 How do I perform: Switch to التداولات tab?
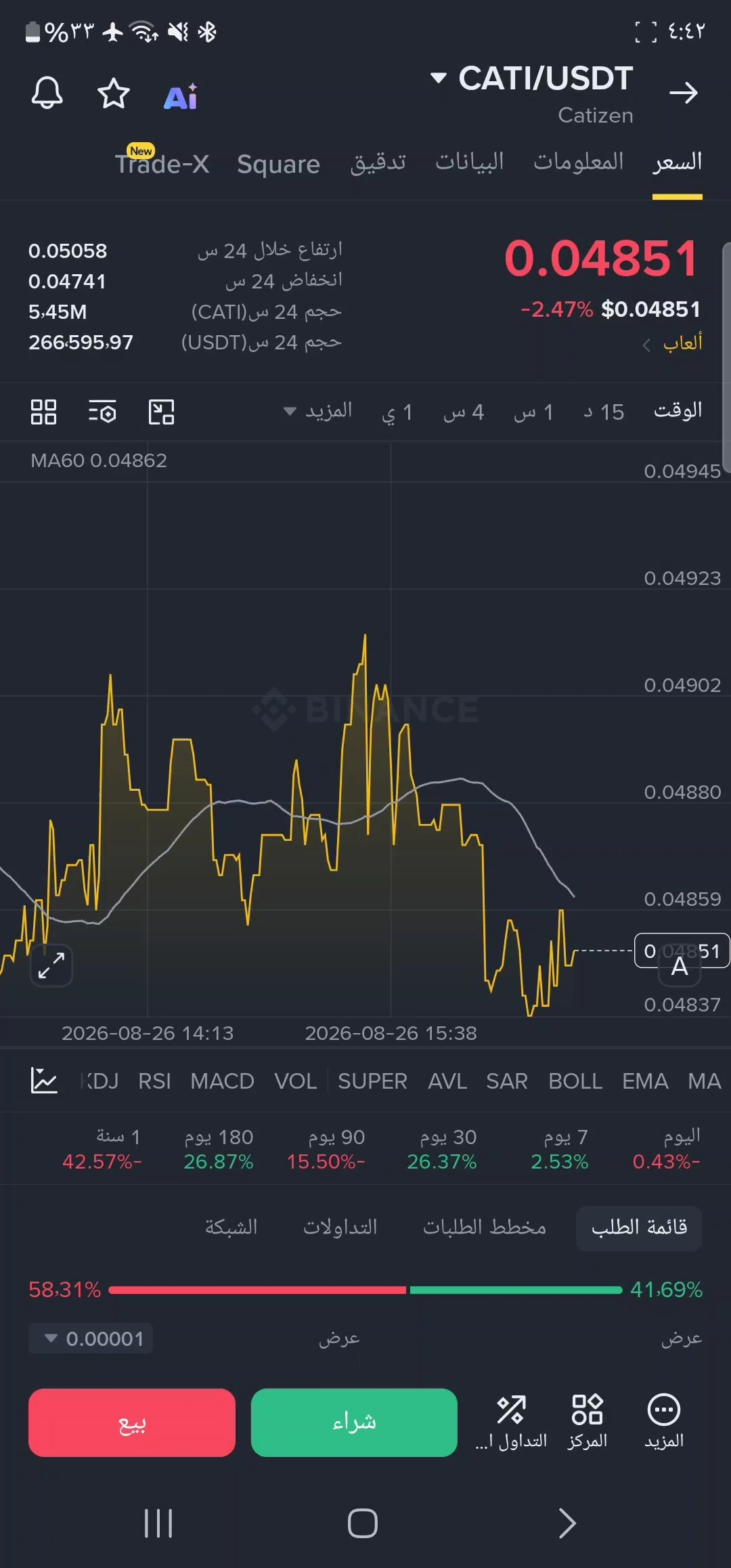340,1227
